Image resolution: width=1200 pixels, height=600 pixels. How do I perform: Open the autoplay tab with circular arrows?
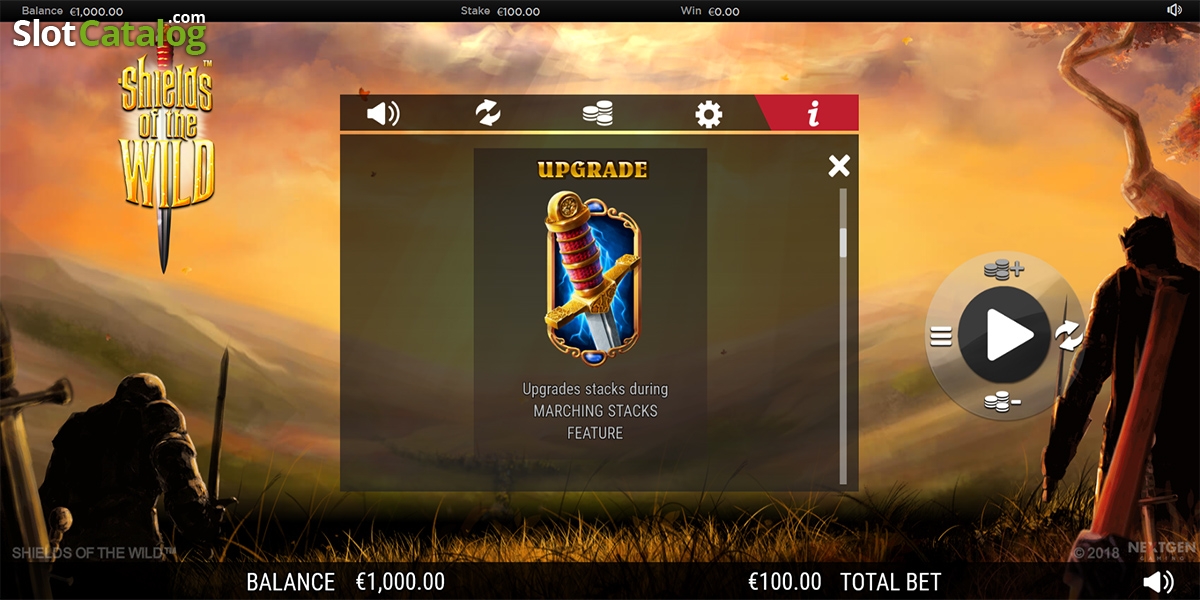coord(488,113)
